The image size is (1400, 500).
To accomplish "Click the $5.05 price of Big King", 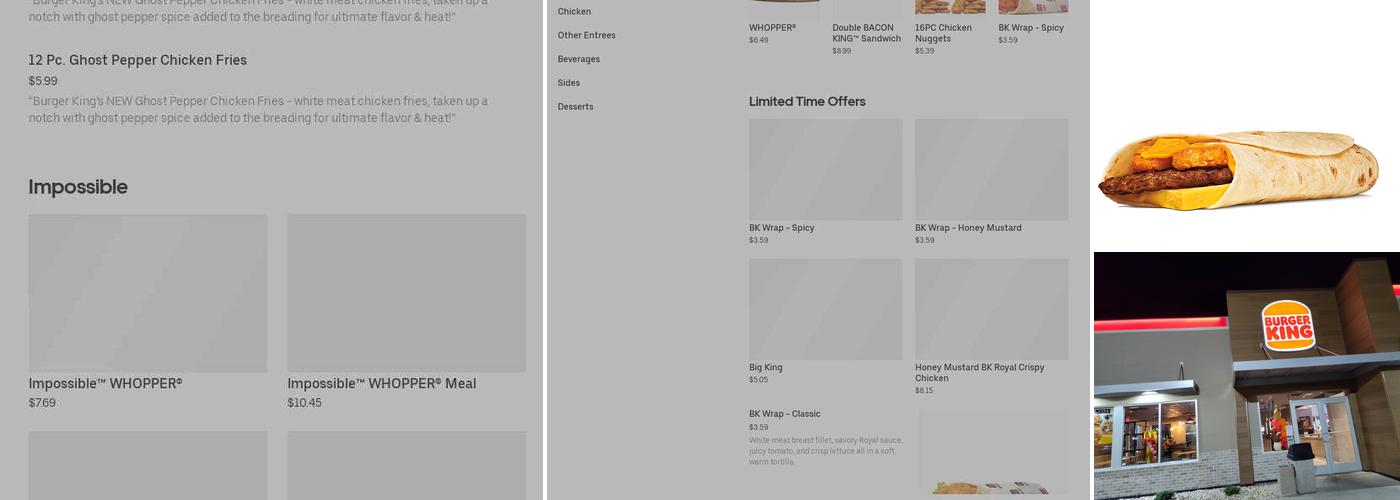I will 758,380.
